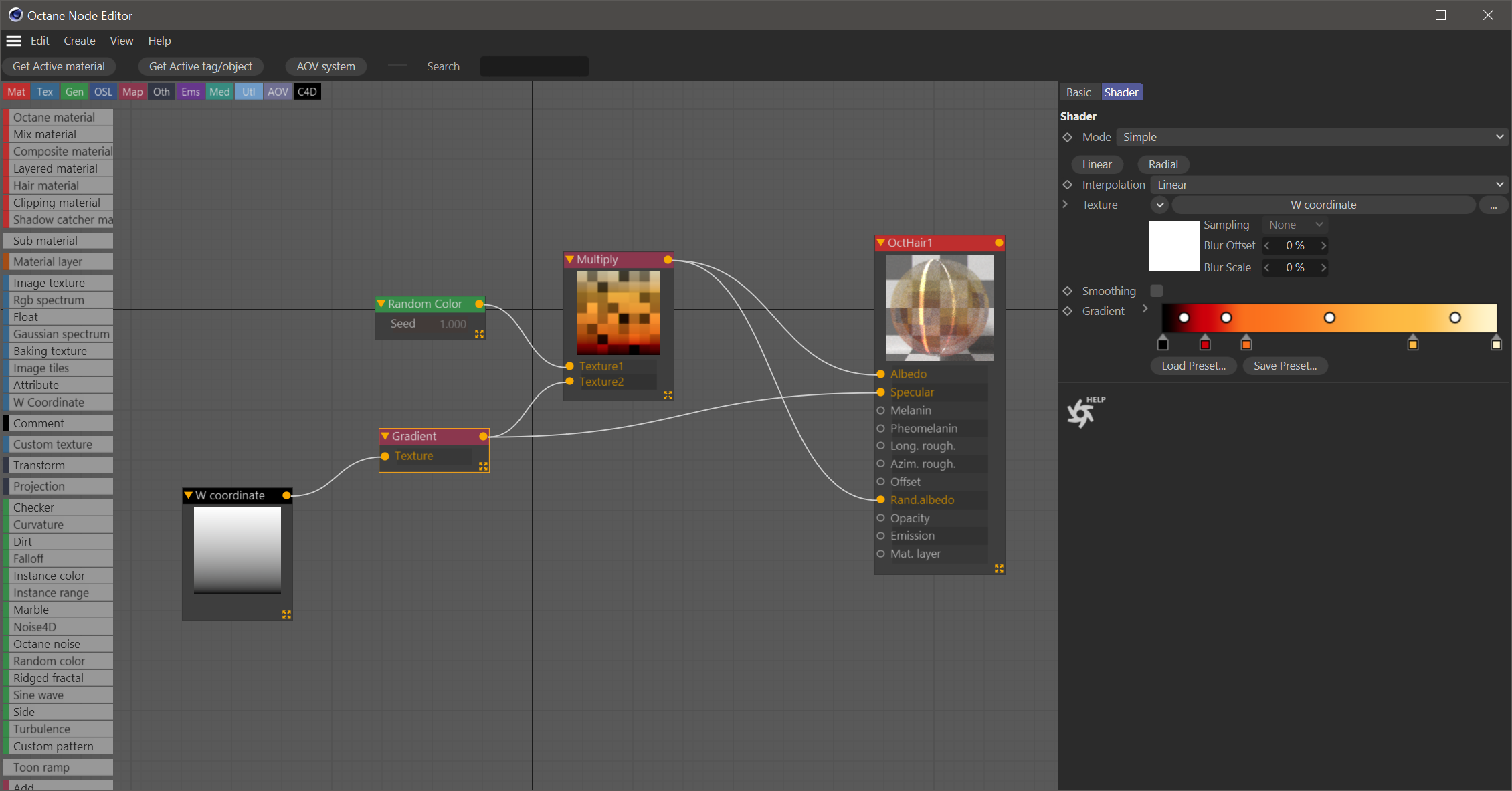Click resize icon on W coordinate node

tap(286, 614)
